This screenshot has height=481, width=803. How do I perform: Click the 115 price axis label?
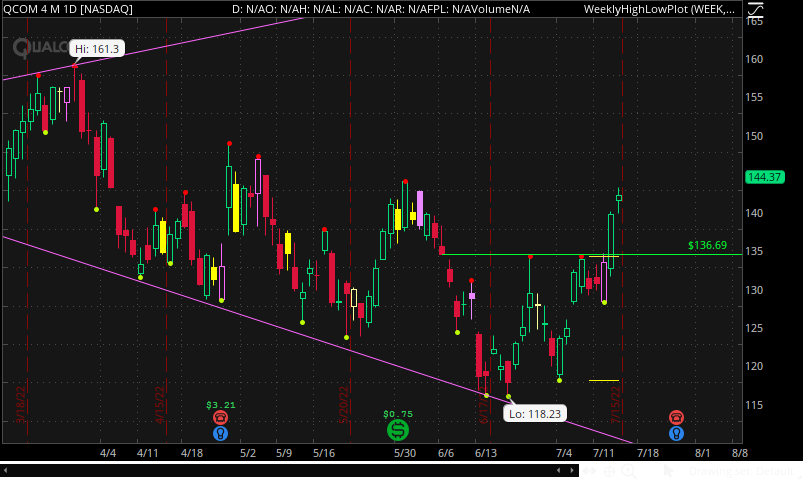point(754,405)
